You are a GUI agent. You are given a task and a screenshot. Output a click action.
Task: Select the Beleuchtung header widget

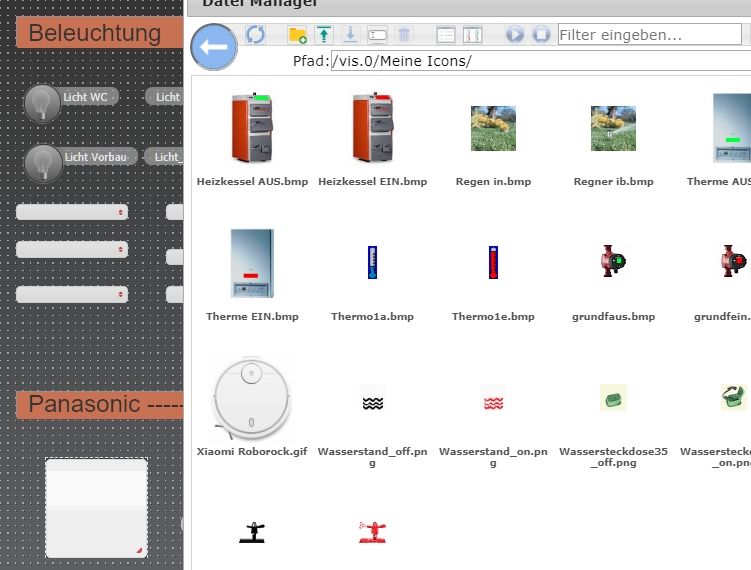pos(100,33)
